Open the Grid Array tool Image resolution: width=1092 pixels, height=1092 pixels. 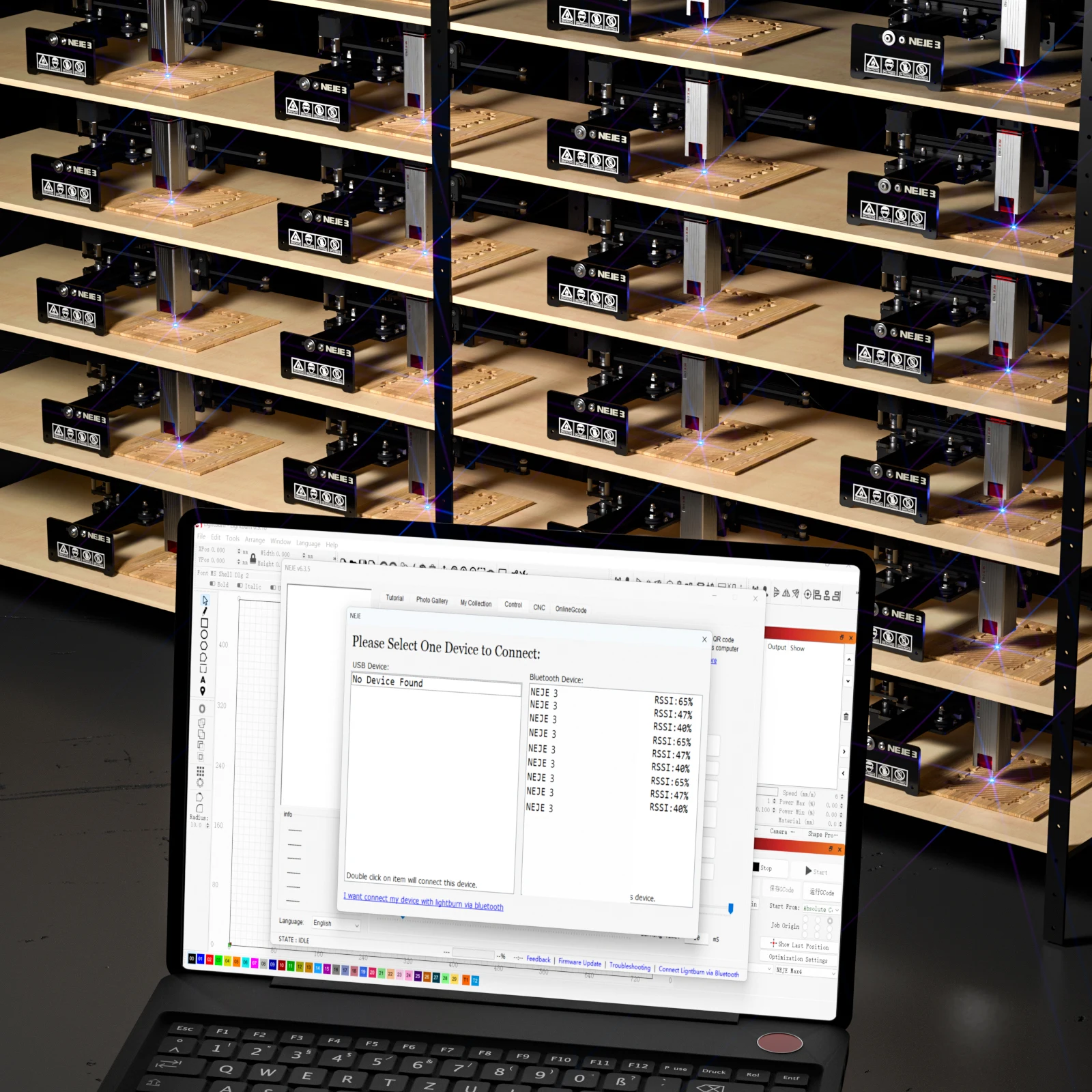click(201, 771)
